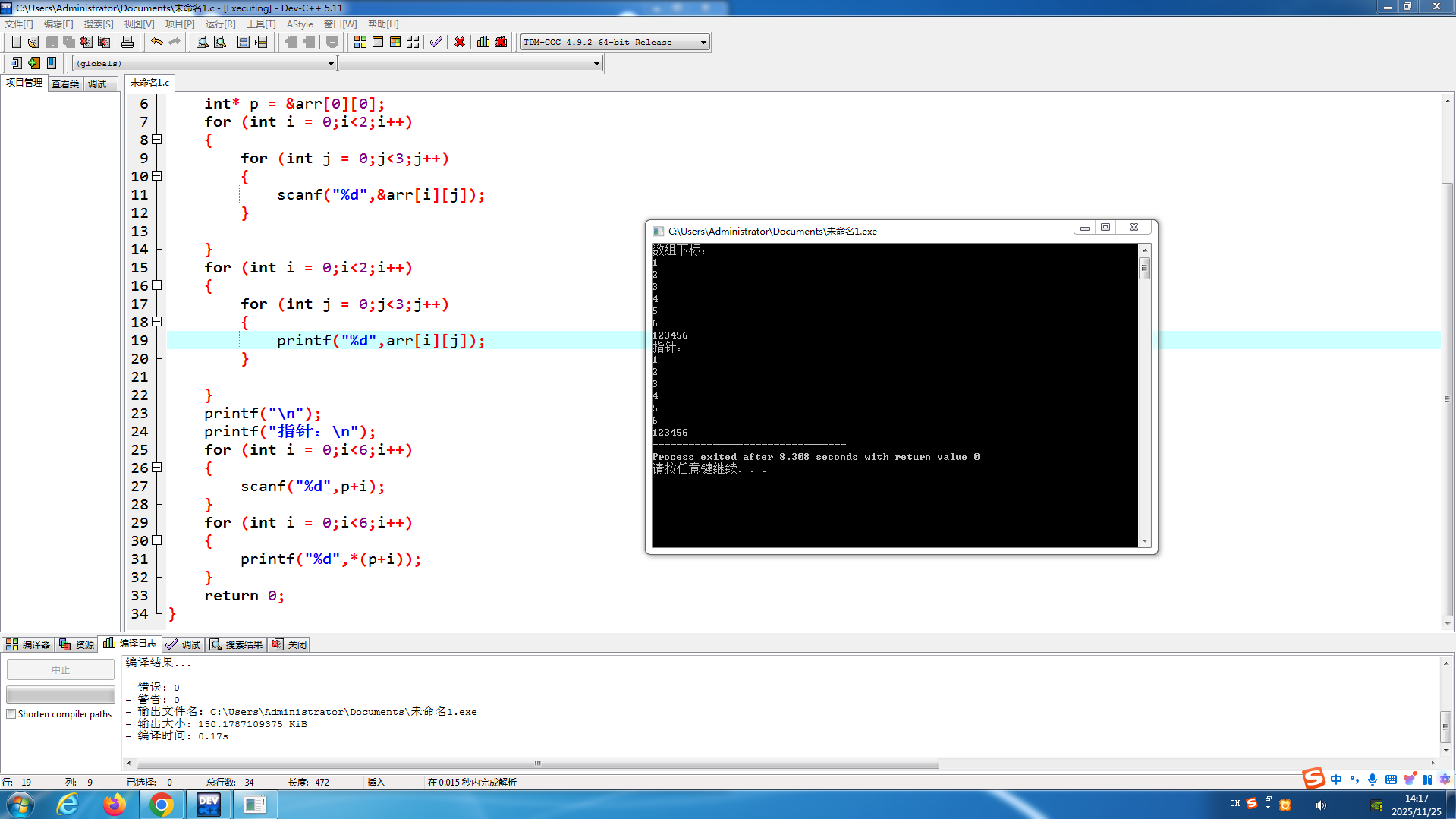This screenshot has width=1456, height=819.
Task: Click the Close file toolbar icon
Action: [86, 42]
